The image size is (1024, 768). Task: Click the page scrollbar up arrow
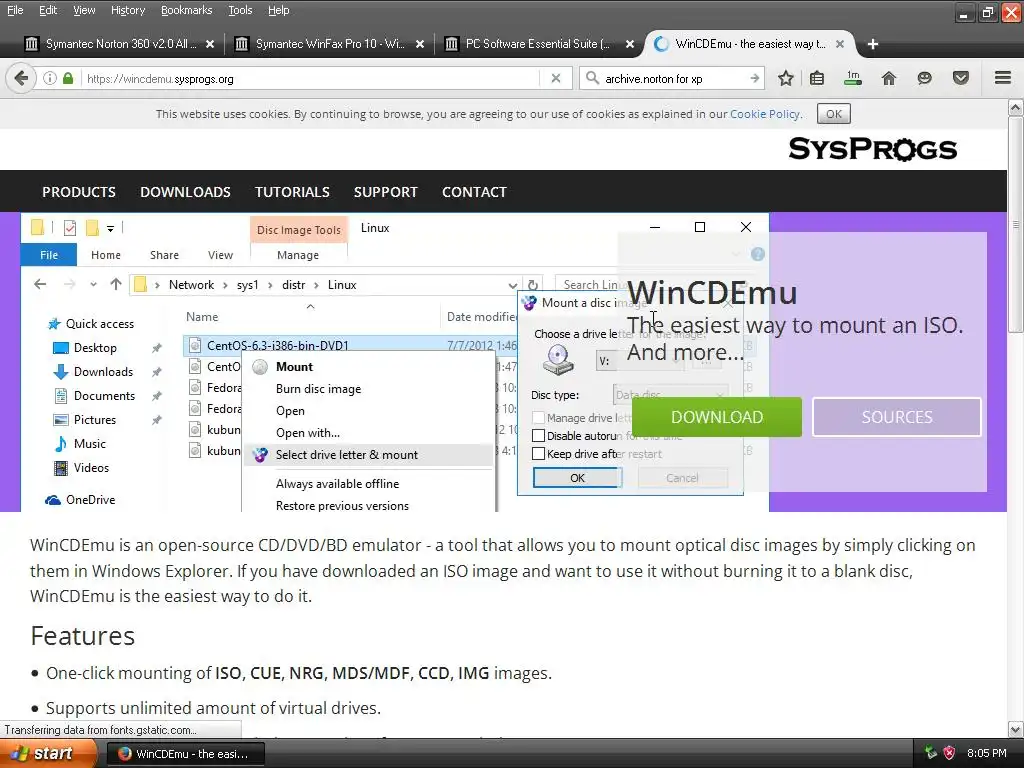(x=1016, y=106)
